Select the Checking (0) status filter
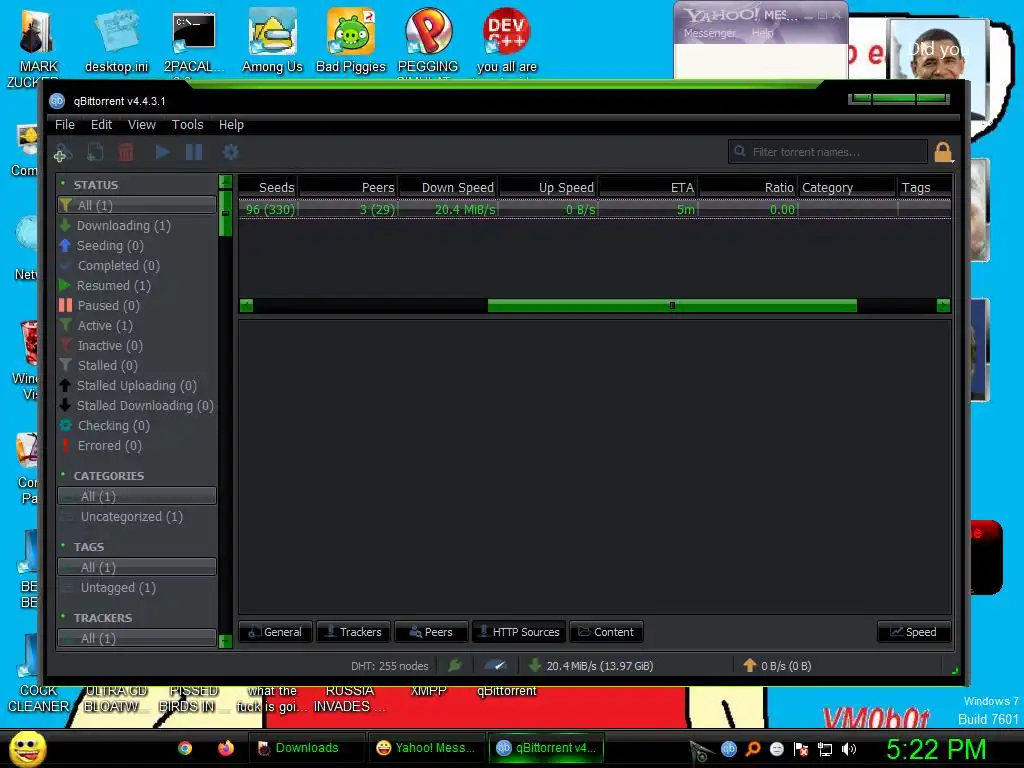The width and height of the screenshot is (1024, 768). coord(136,426)
